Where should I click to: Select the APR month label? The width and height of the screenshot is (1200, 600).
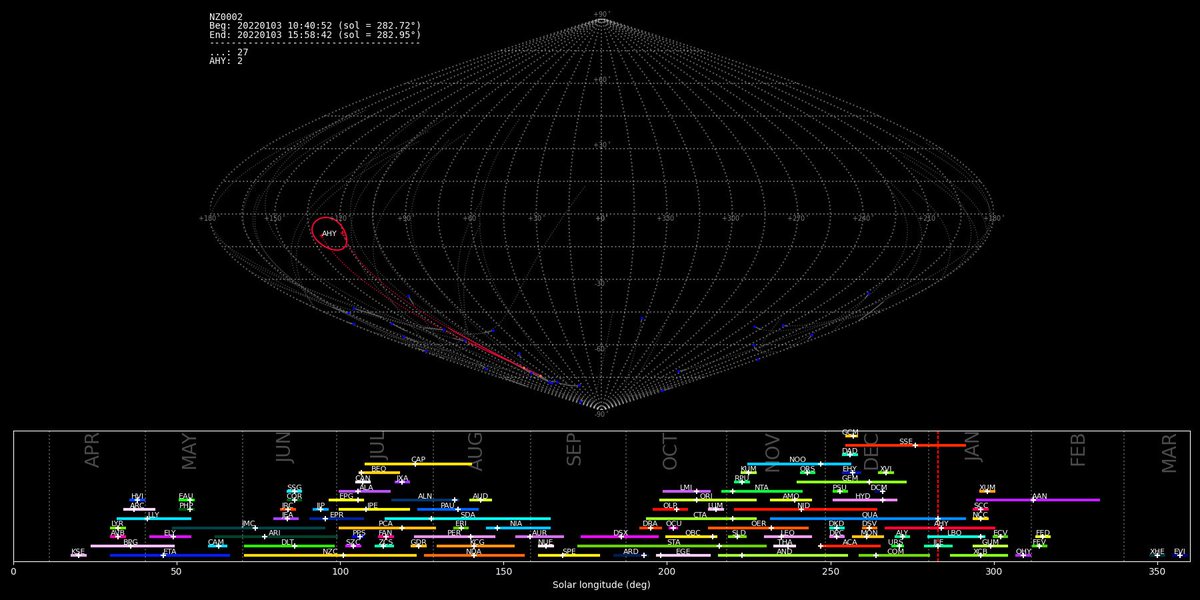pos(92,451)
